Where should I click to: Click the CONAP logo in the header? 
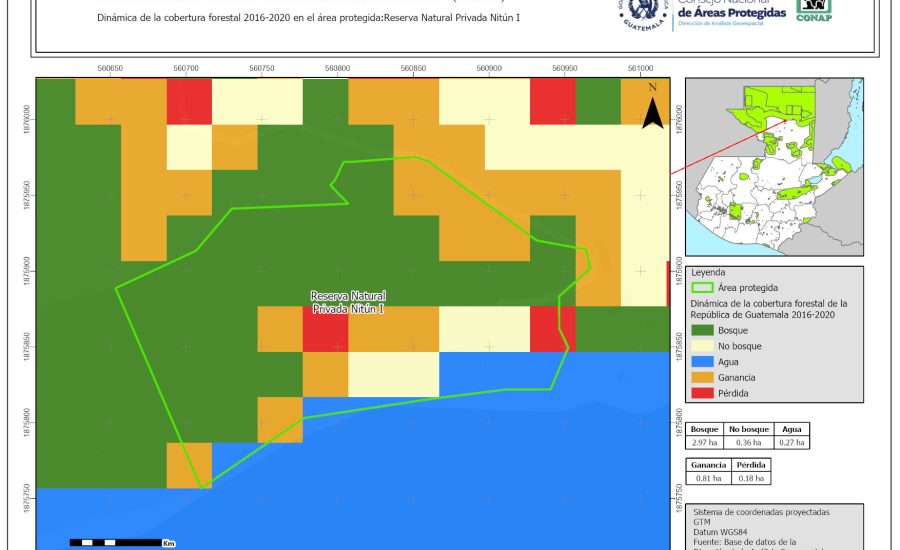(x=814, y=10)
